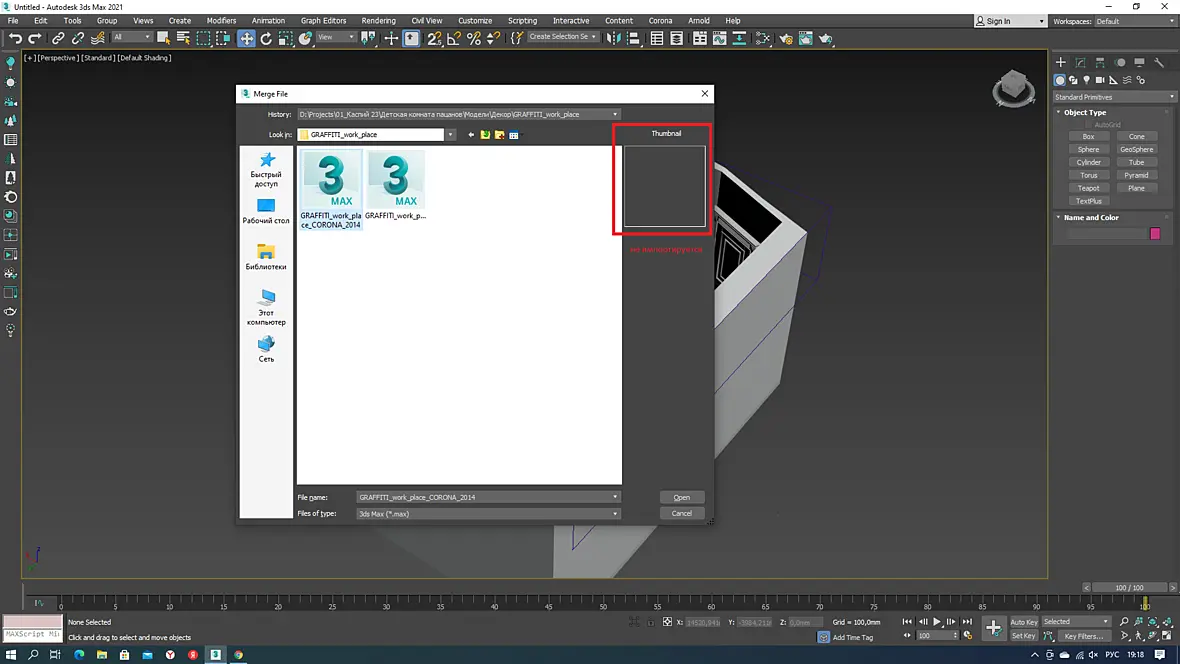Toggle Angle Snap in toolbar
This screenshot has width=1180, height=664.
454,38
